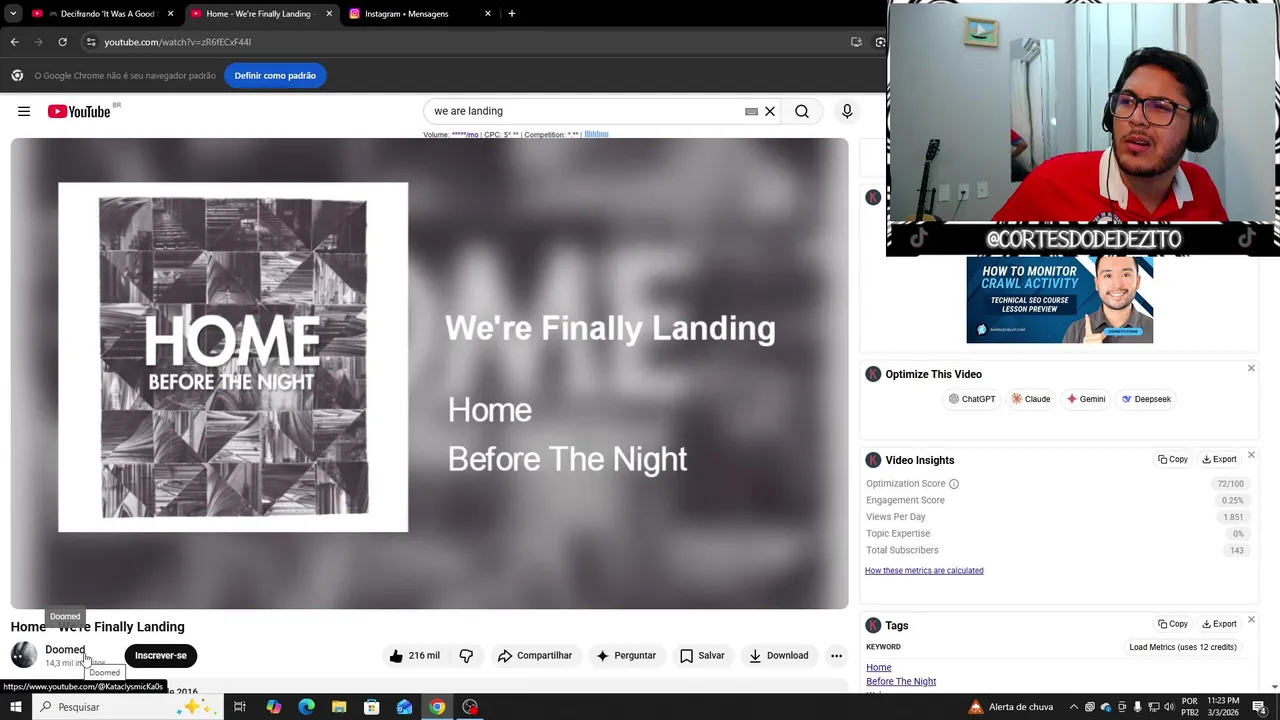Download the video with Download button
Image resolution: width=1280 pixels, height=720 pixels.
(779, 656)
